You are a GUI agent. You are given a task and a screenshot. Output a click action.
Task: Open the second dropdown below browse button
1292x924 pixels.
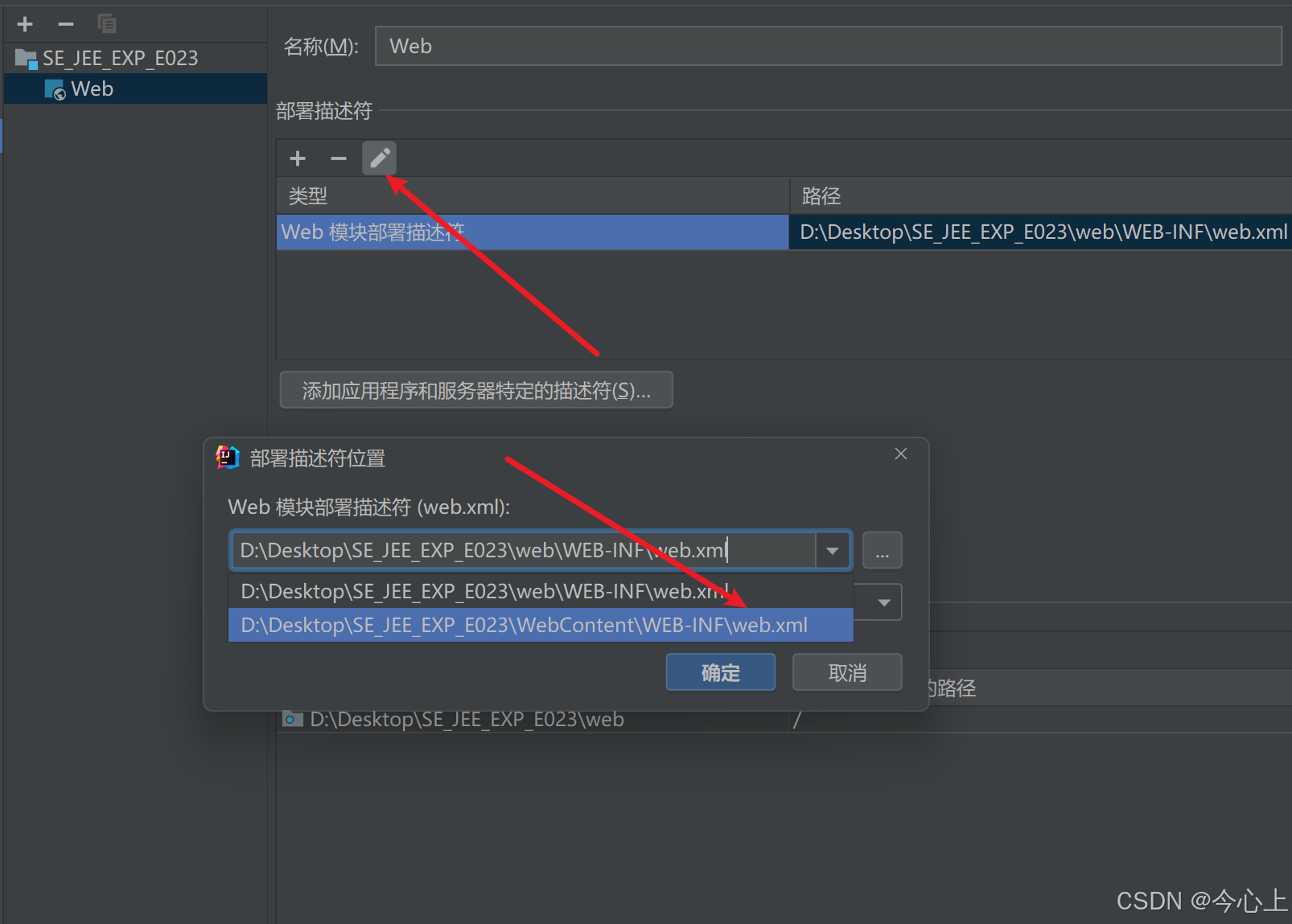pyautogui.click(x=883, y=602)
